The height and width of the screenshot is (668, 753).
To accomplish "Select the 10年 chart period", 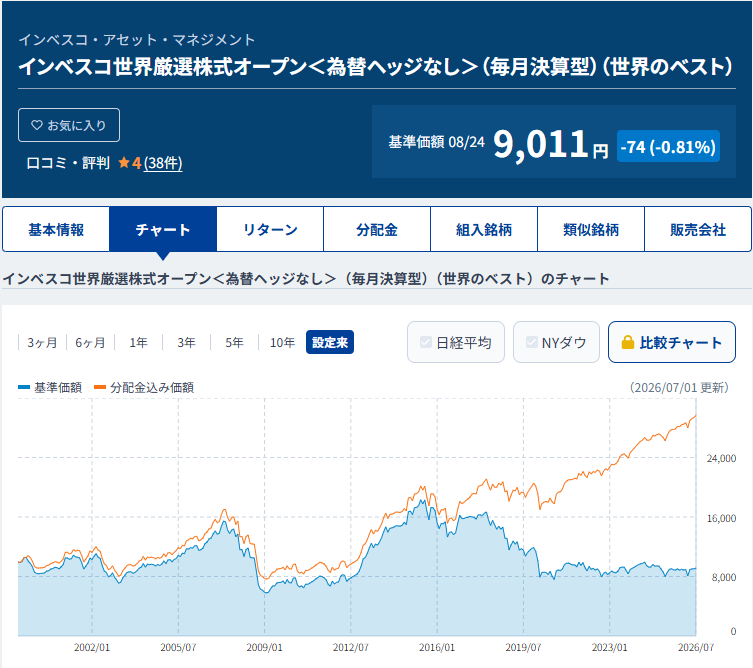I will tap(282, 342).
